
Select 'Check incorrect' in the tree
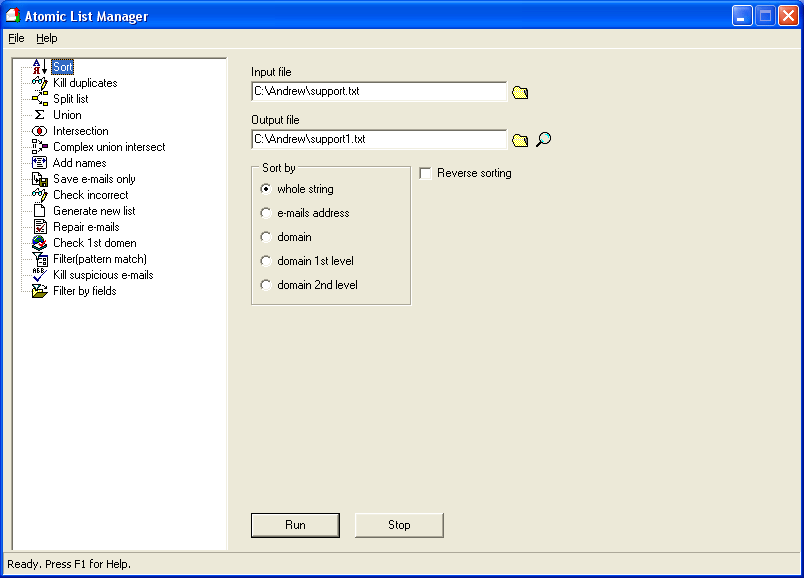[91, 195]
